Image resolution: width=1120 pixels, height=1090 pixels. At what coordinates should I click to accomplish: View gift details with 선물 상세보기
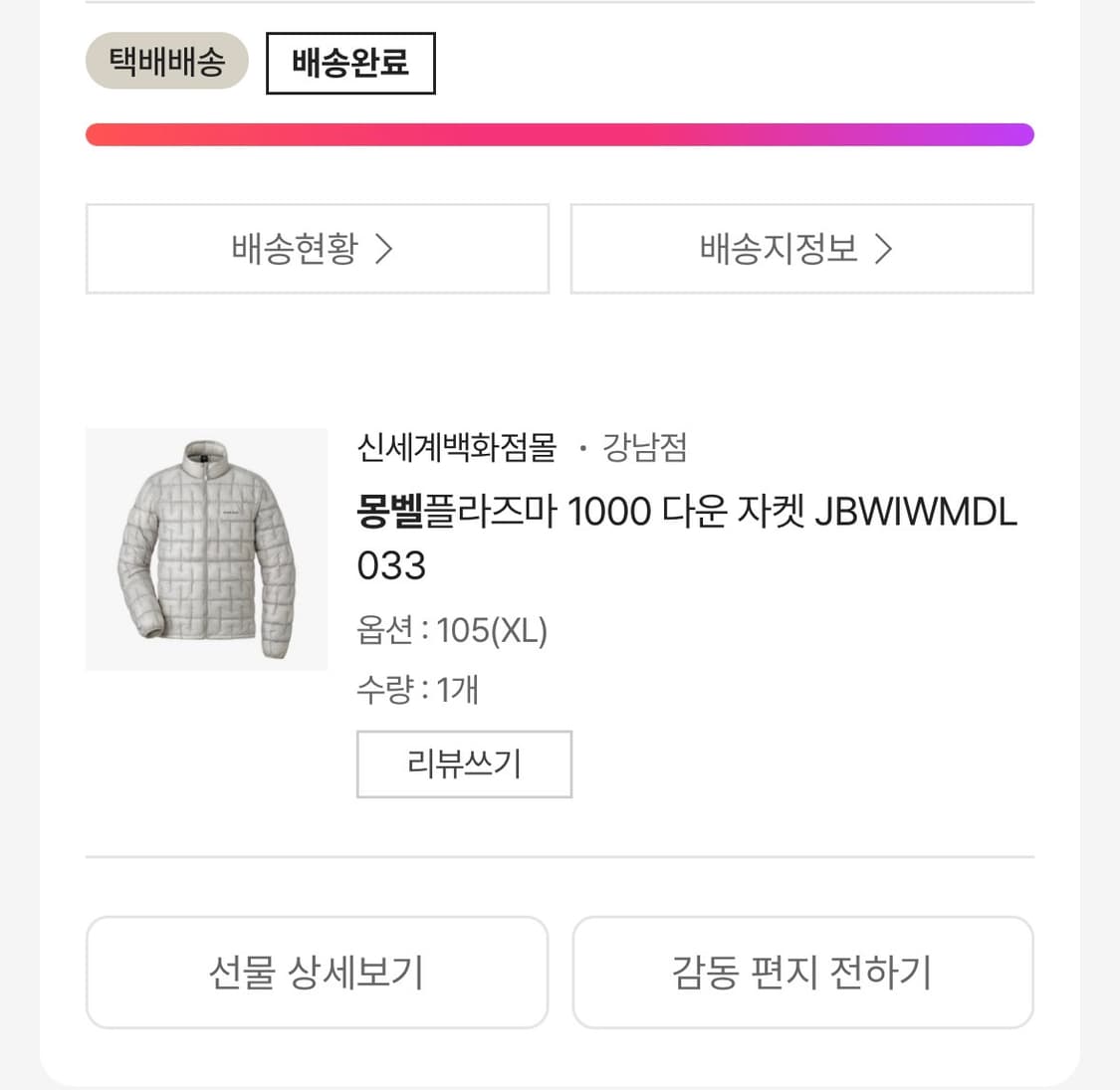click(x=317, y=973)
